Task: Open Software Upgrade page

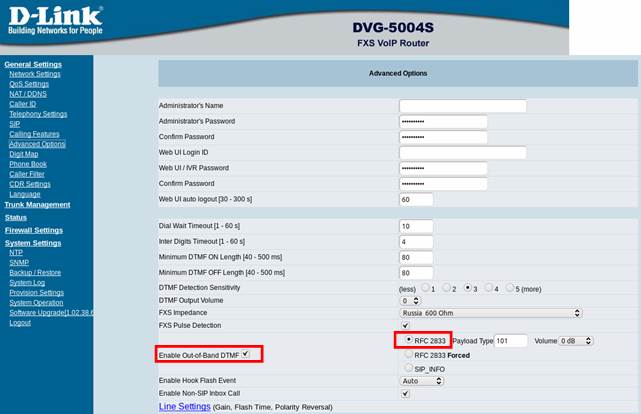Action: click(x=51, y=313)
